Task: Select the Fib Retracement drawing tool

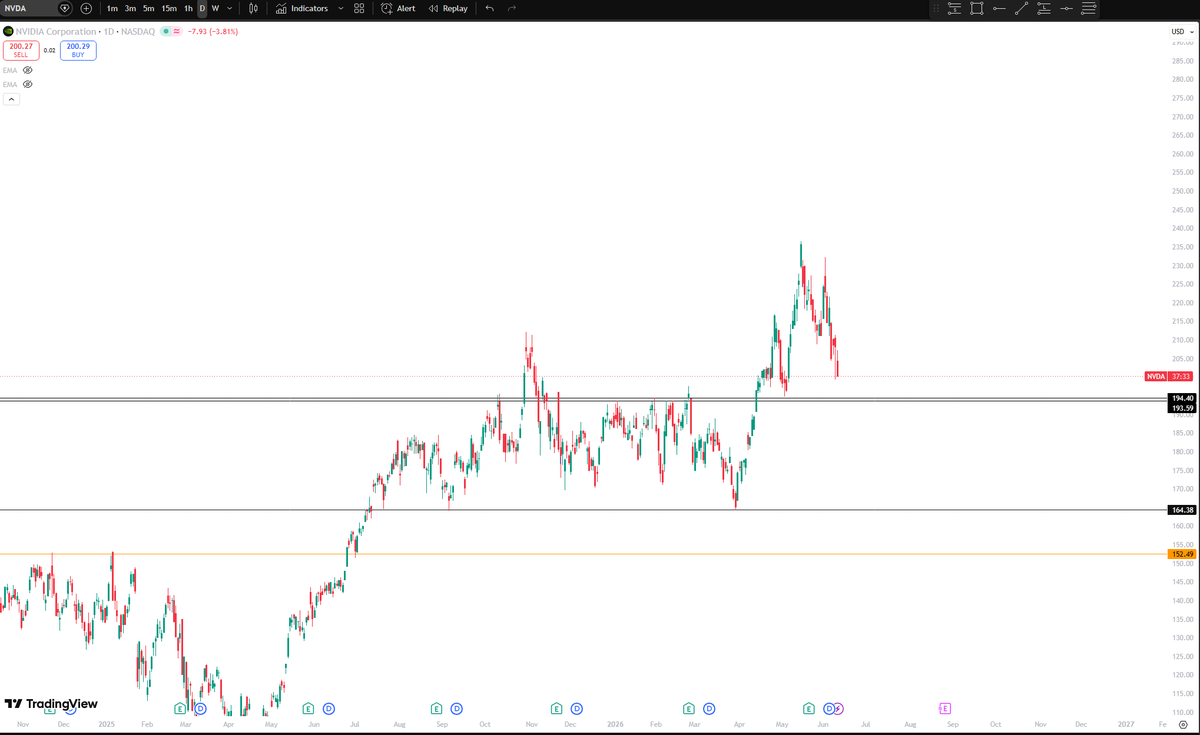Action: [1088, 8]
